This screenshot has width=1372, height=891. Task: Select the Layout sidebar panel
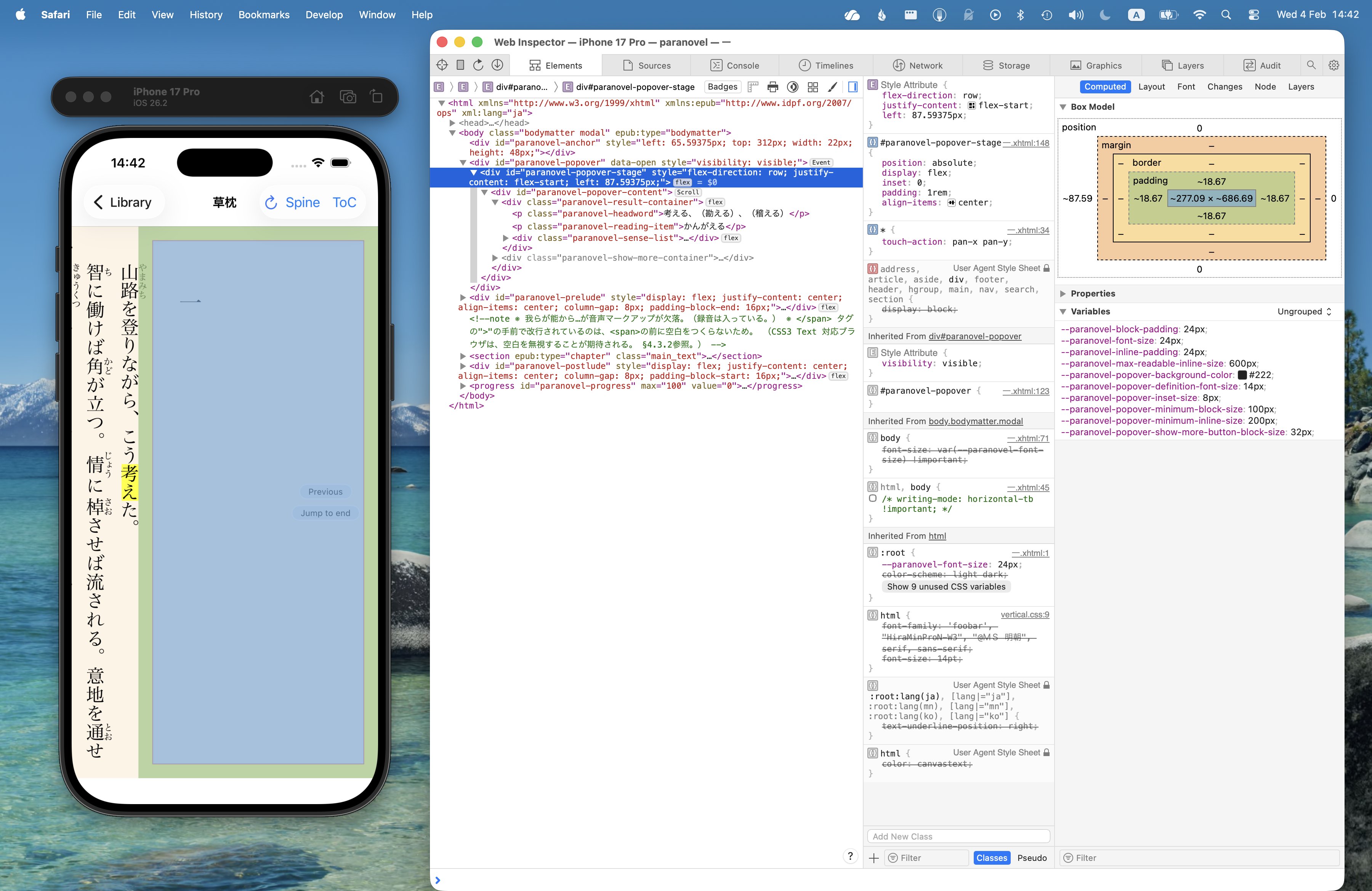point(1151,87)
